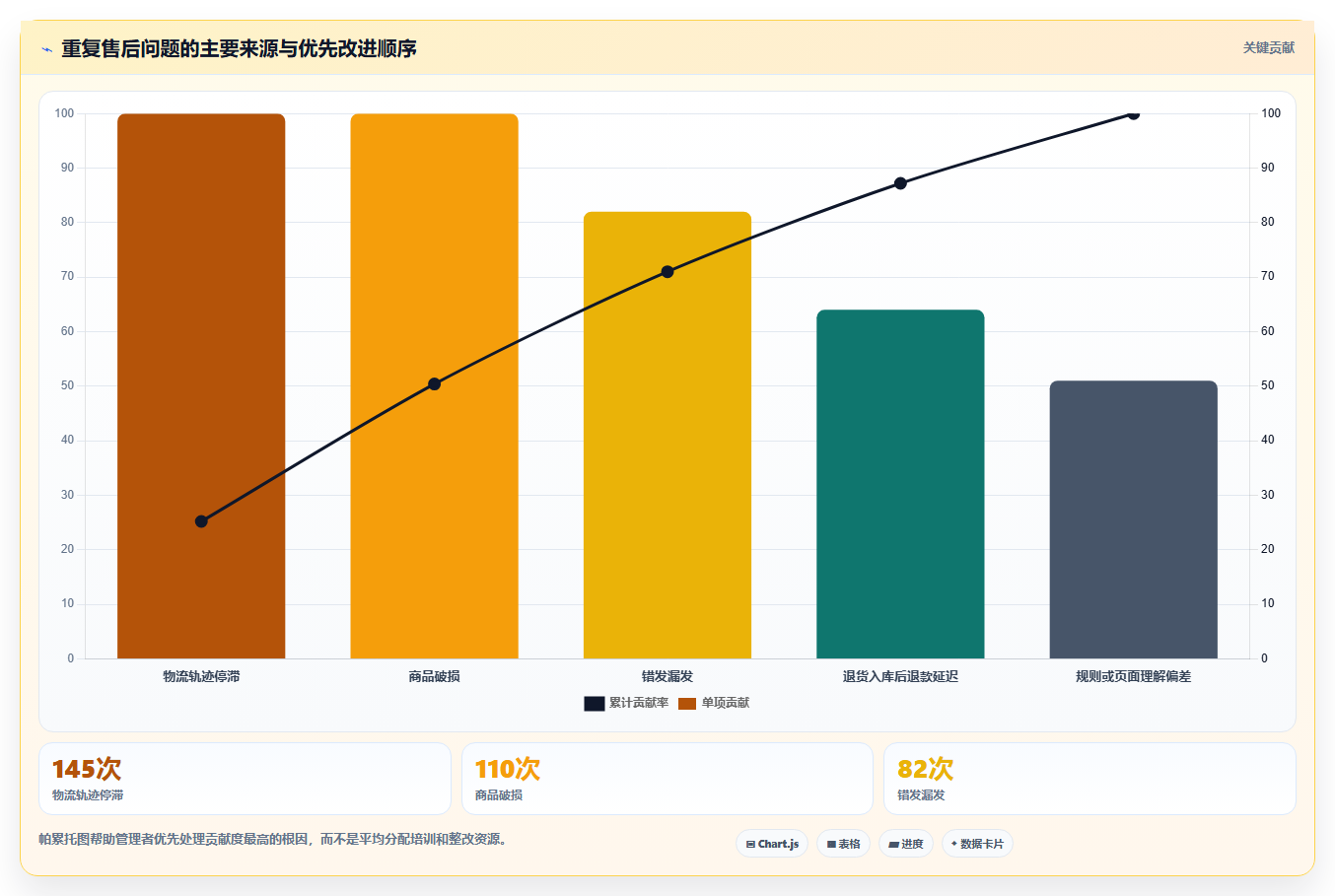Click the 单项贡献 legend label

click(x=726, y=703)
